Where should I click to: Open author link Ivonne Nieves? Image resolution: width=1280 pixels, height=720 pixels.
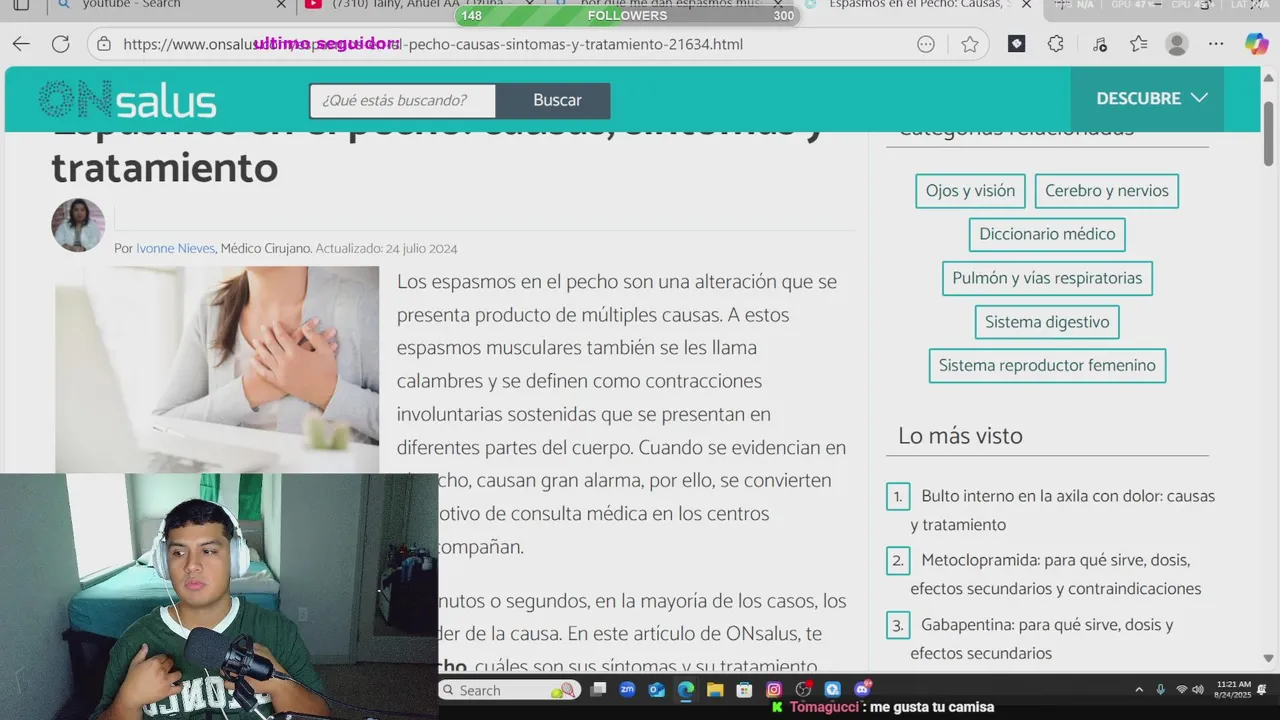(175, 248)
